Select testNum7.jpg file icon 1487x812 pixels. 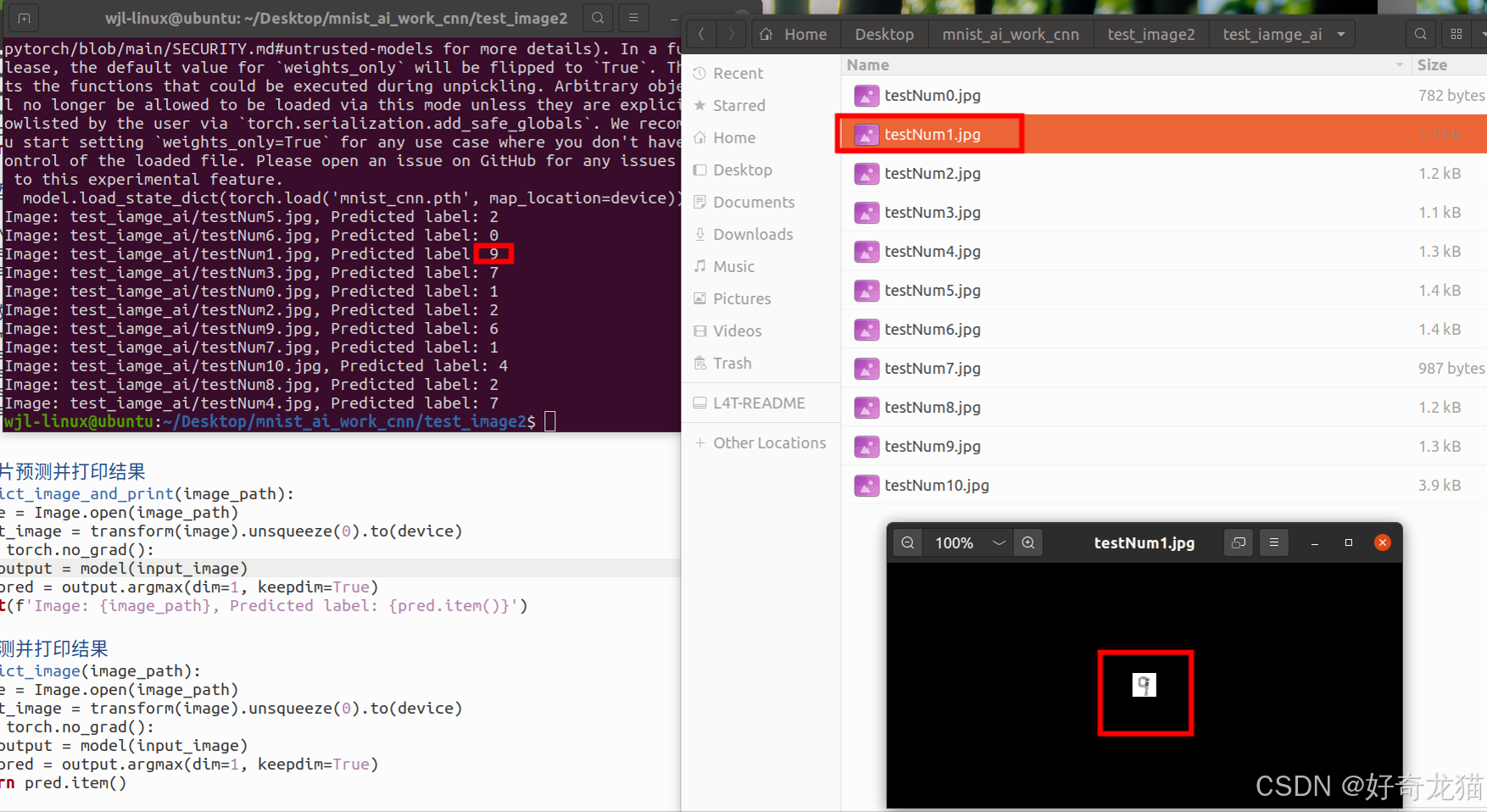[x=866, y=369]
